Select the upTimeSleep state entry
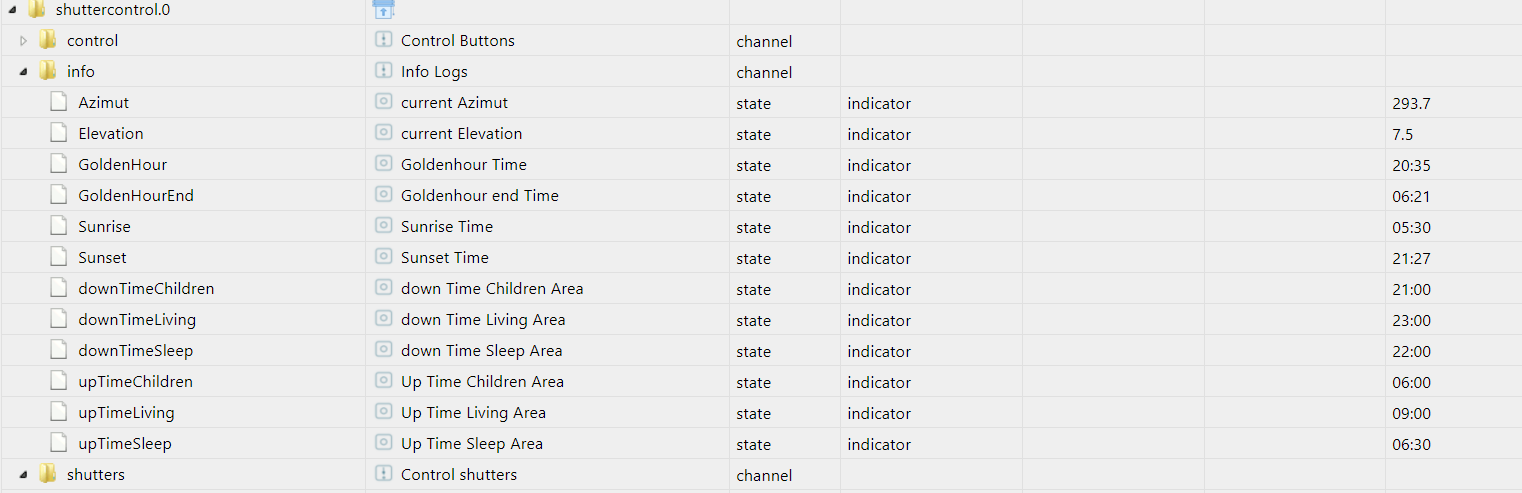Image resolution: width=1522 pixels, height=493 pixels. [125, 443]
